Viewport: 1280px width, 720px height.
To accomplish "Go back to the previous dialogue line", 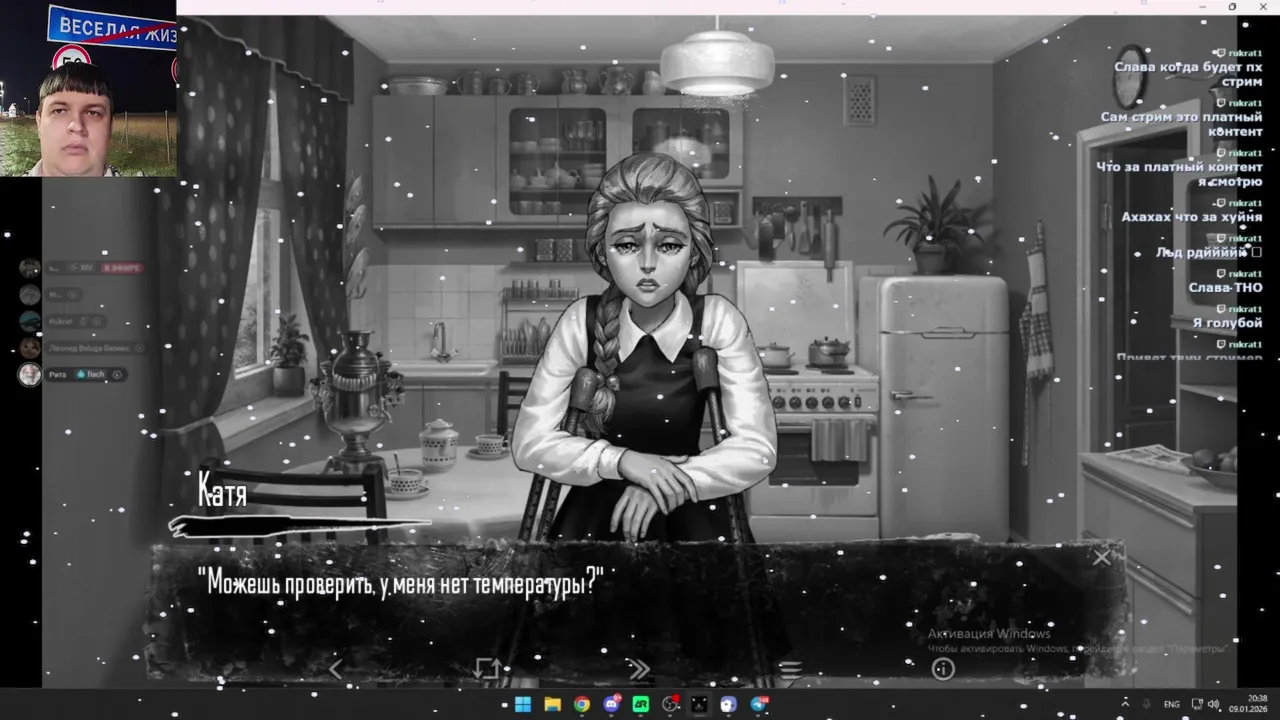I will (x=335, y=669).
